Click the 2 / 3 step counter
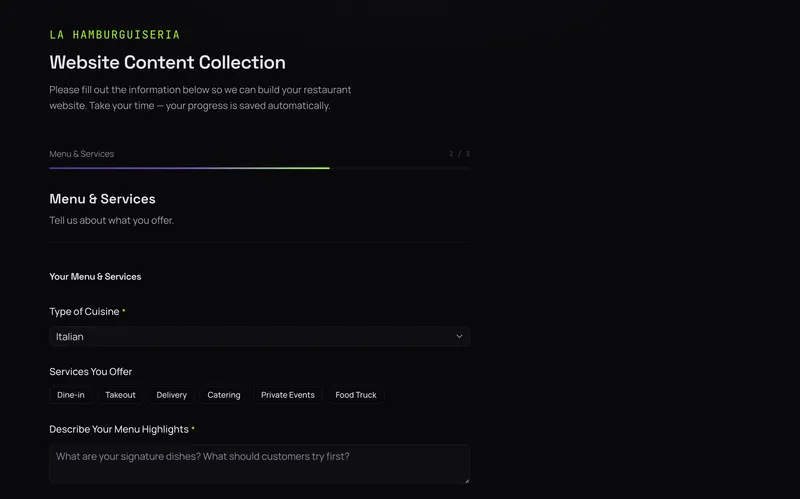 click(459, 154)
